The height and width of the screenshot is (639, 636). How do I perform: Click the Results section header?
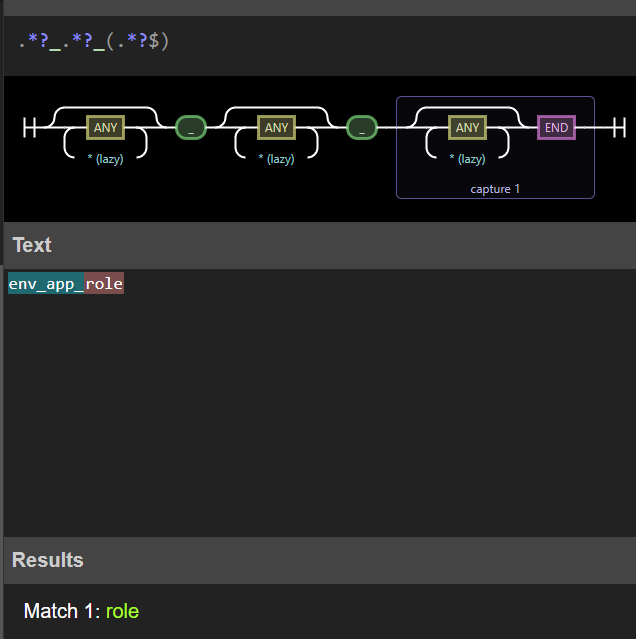point(48,560)
